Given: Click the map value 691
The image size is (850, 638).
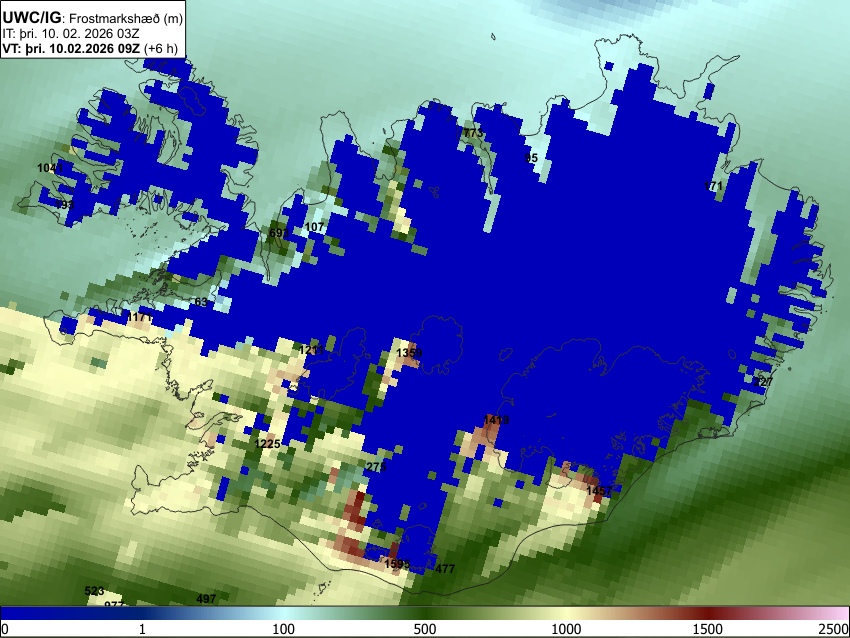Looking at the screenshot, I should click(x=279, y=233).
